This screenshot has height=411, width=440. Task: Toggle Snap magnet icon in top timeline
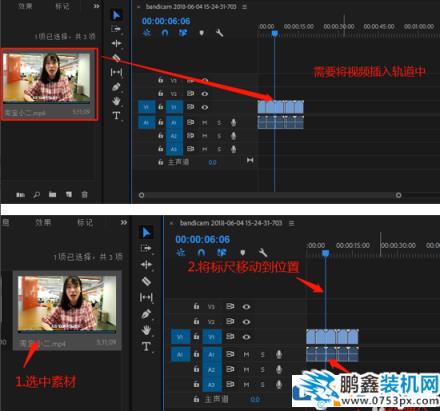[165, 33]
